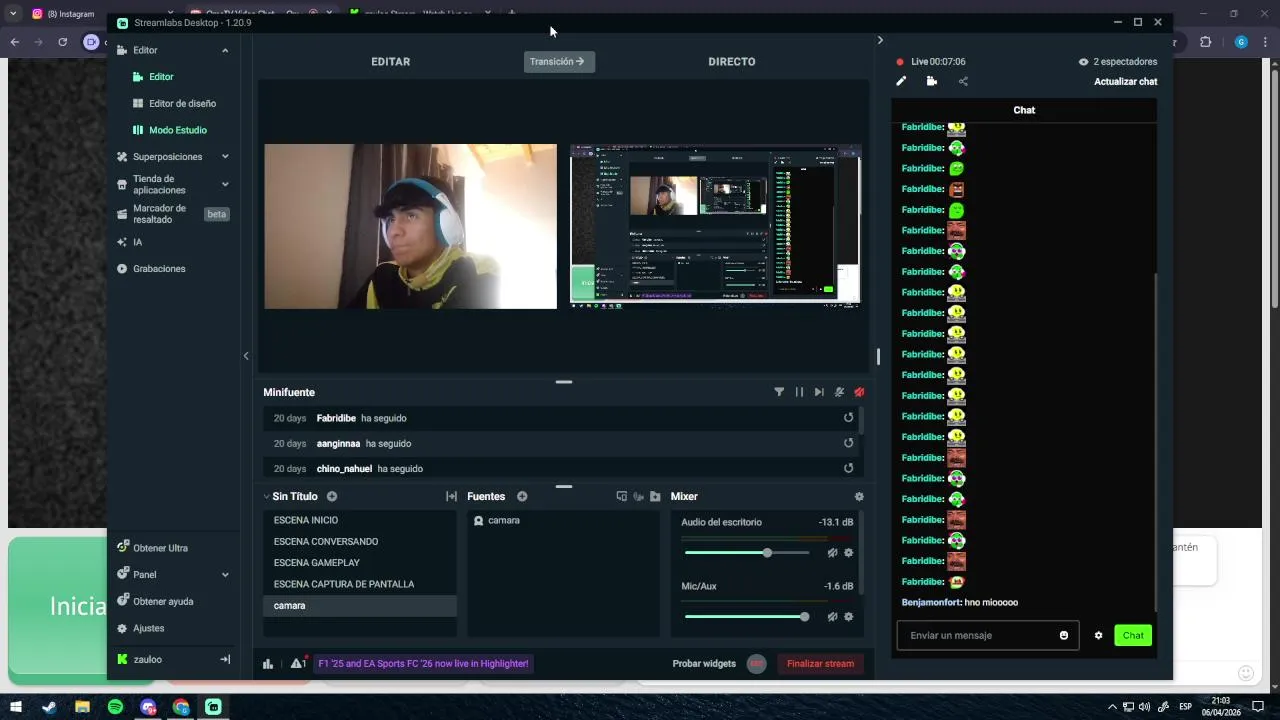Open Spotify from the taskbar

click(115, 707)
